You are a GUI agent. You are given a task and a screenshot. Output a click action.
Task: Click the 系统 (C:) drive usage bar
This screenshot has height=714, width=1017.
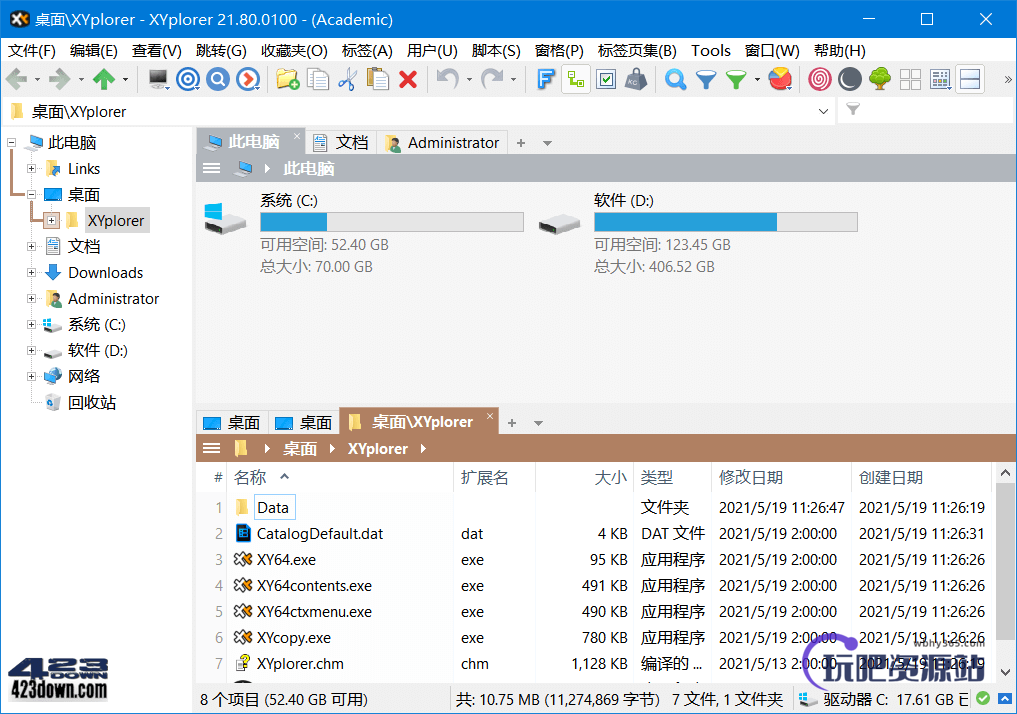point(392,222)
